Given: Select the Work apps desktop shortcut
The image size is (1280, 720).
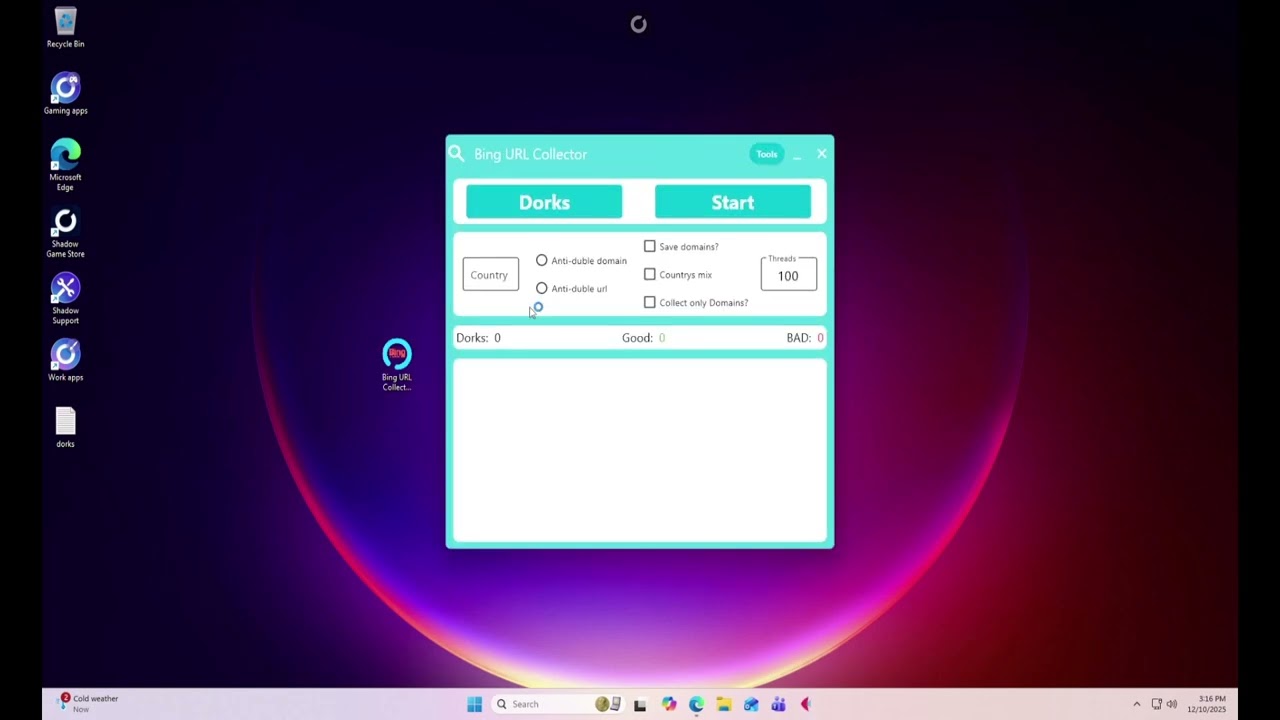Looking at the screenshot, I should [x=65, y=360].
